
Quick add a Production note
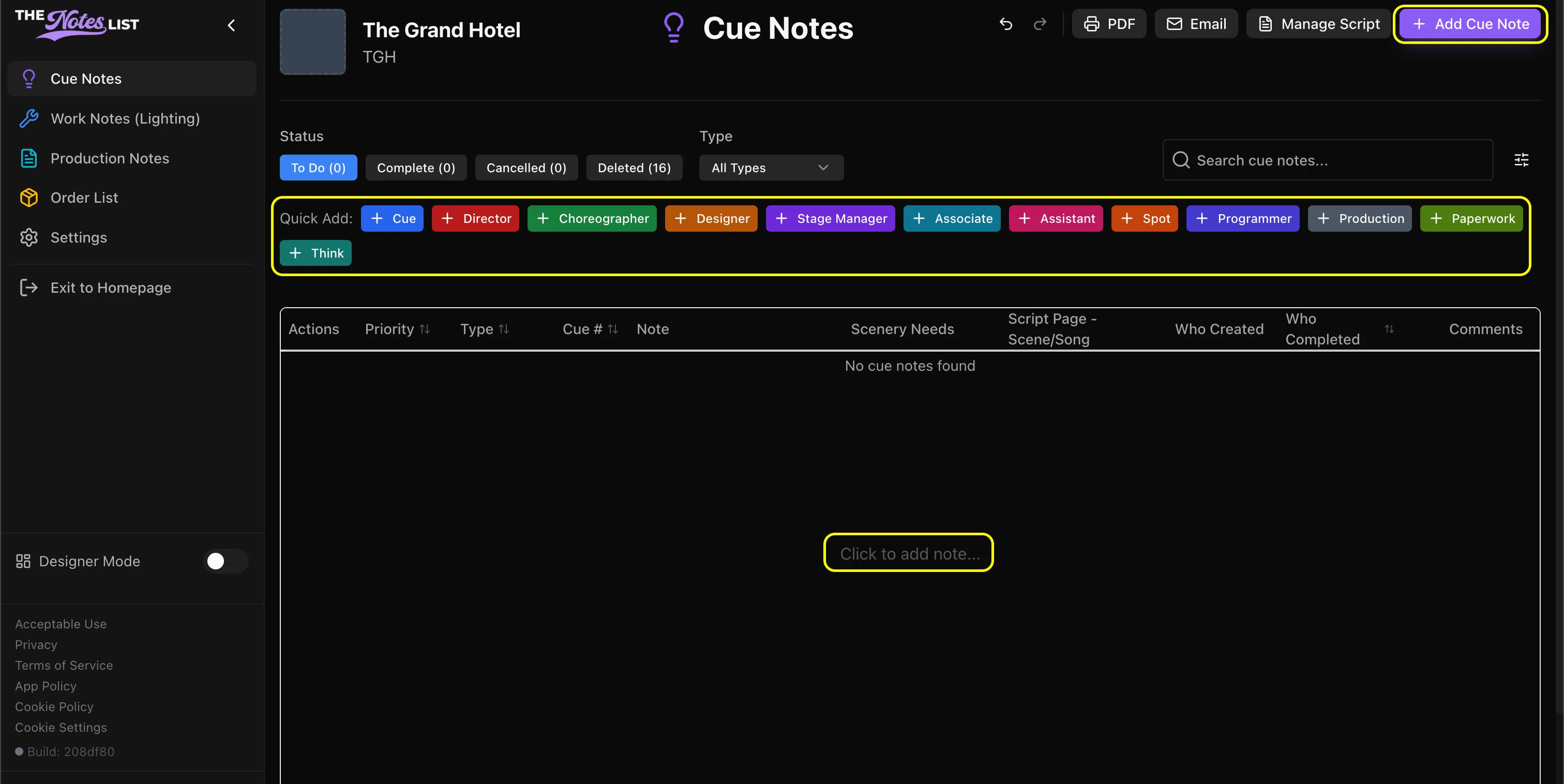1360,218
